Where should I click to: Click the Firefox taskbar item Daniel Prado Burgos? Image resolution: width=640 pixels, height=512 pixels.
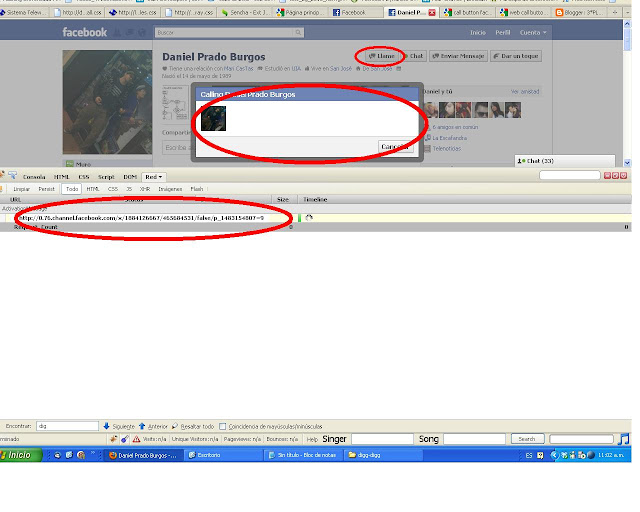tap(143, 455)
